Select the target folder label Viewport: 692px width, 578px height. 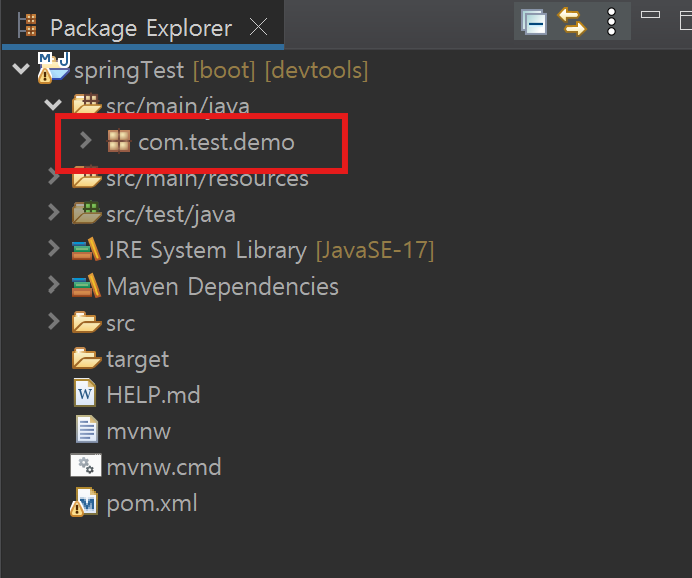137,360
